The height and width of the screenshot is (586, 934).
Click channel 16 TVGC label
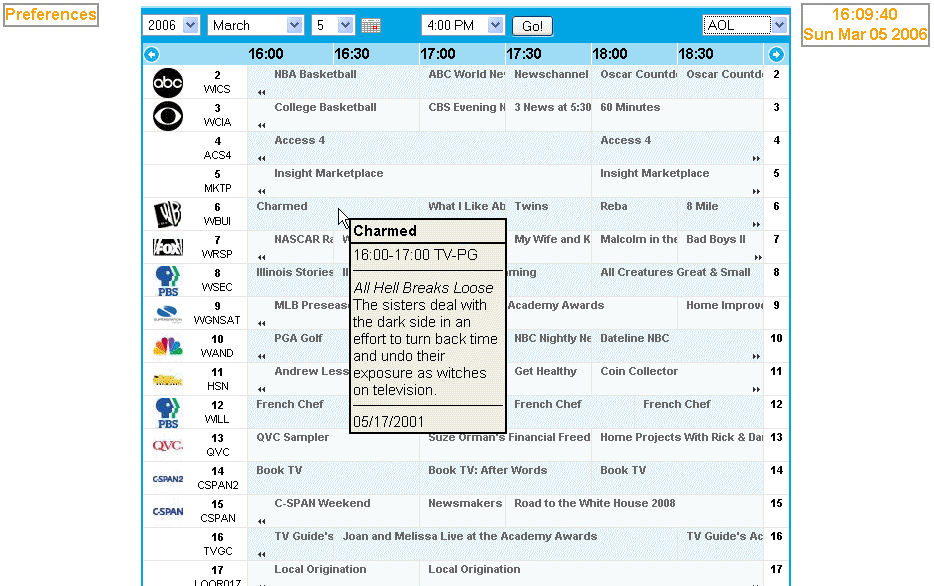217,544
